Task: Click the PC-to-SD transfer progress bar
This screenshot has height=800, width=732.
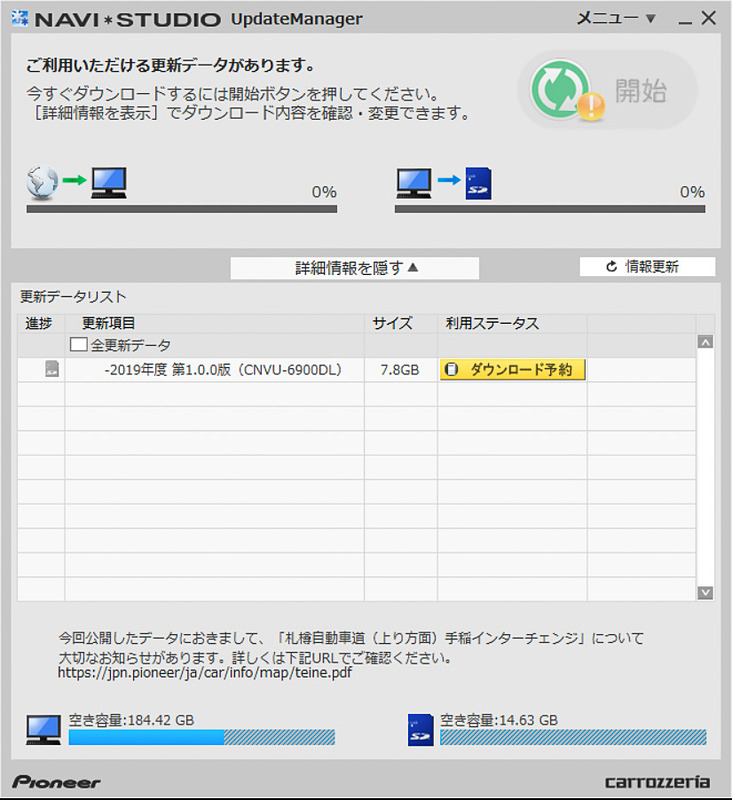Action: tap(550, 209)
